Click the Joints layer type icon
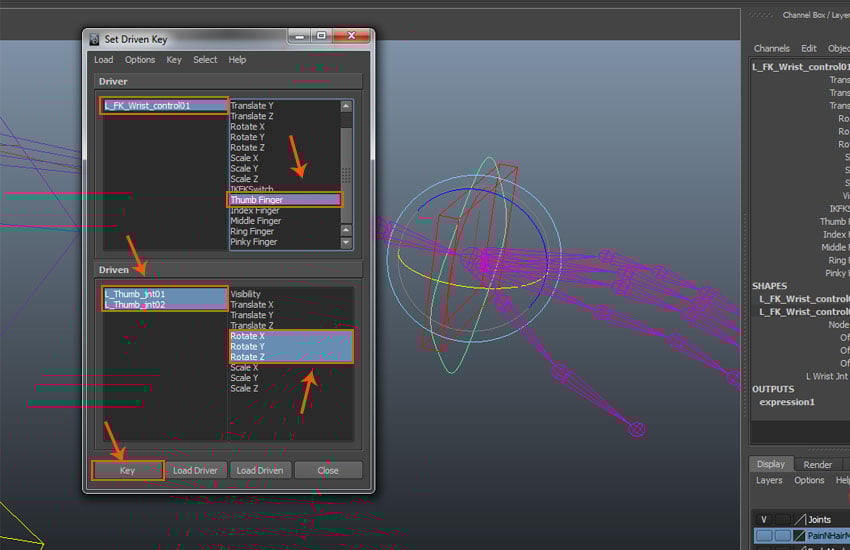 point(799,519)
